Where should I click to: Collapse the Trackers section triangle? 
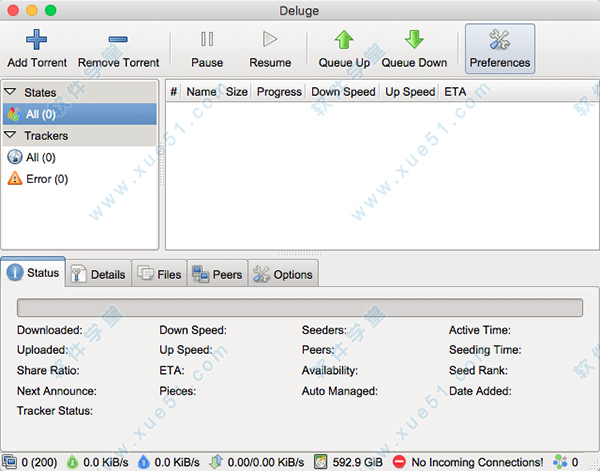pos(10,135)
